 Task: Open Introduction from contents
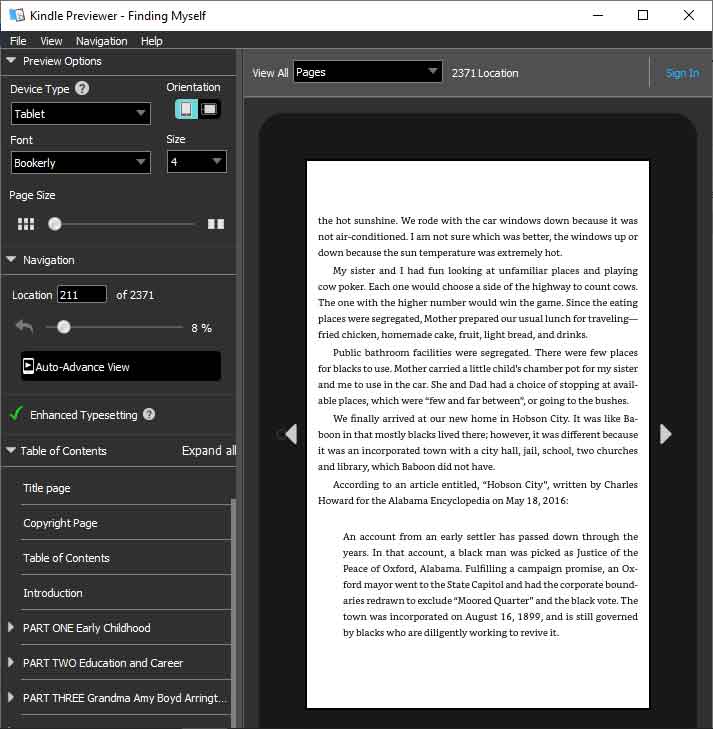coord(53,593)
